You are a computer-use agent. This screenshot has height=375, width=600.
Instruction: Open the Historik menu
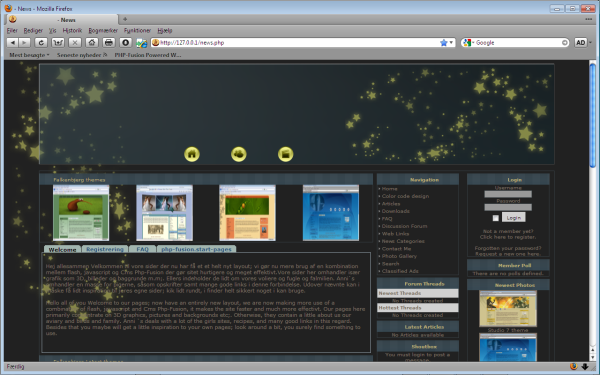(72, 31)
